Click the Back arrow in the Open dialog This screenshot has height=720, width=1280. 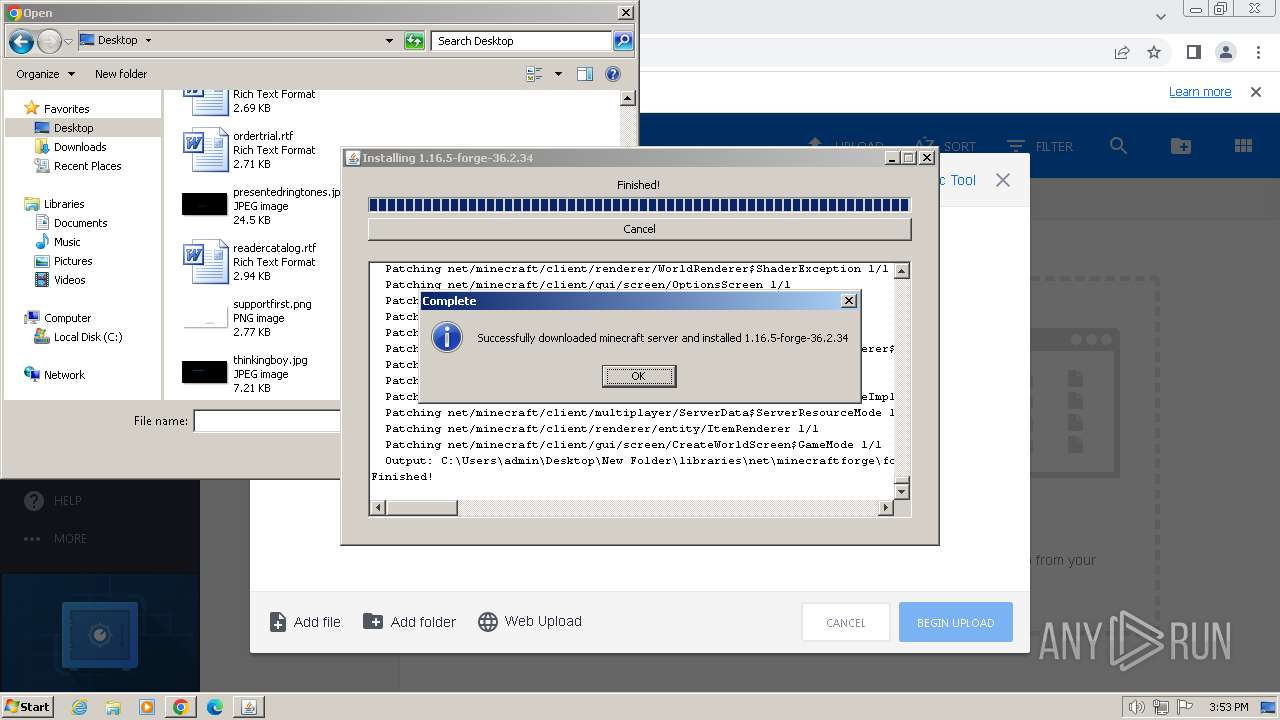(21, 41)
